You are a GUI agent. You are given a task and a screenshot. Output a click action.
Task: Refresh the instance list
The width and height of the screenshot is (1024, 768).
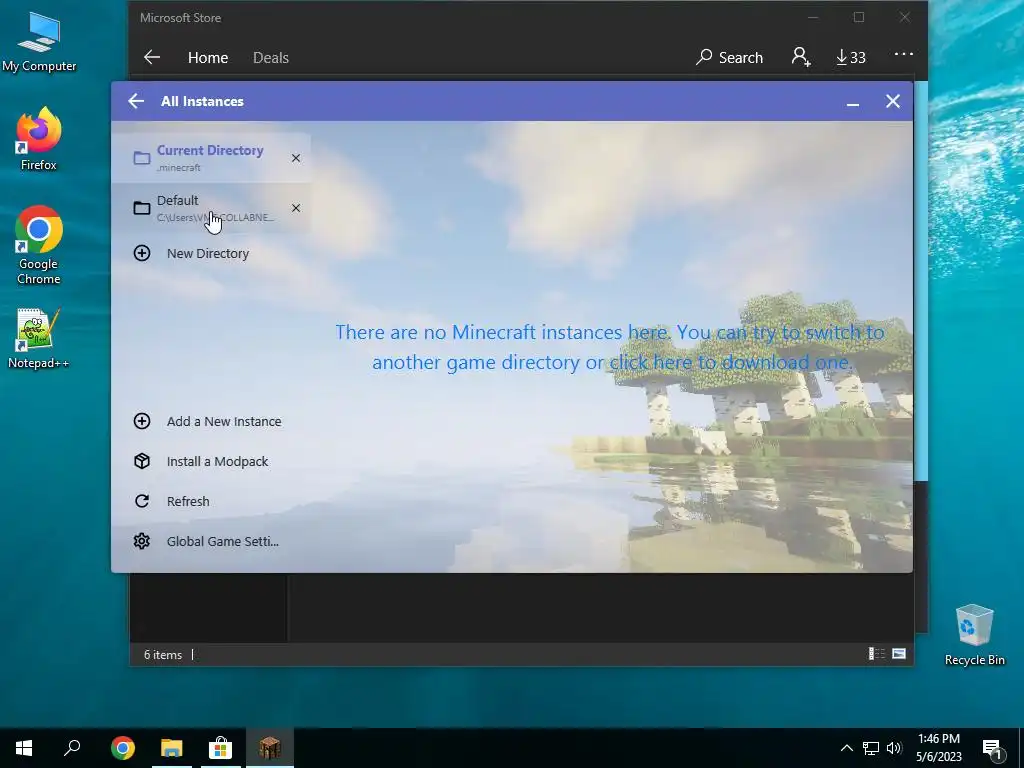click(211, 501)
